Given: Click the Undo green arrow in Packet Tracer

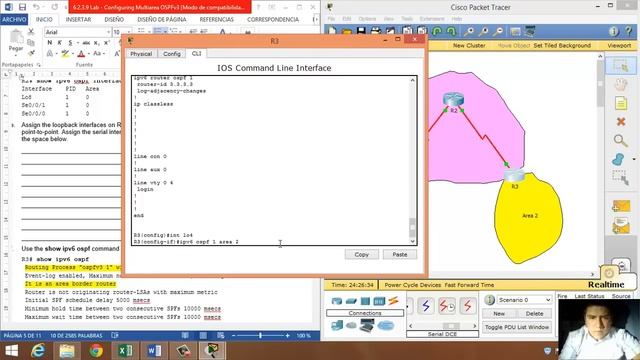Looking at the screenshot, I should click(437, 31).
